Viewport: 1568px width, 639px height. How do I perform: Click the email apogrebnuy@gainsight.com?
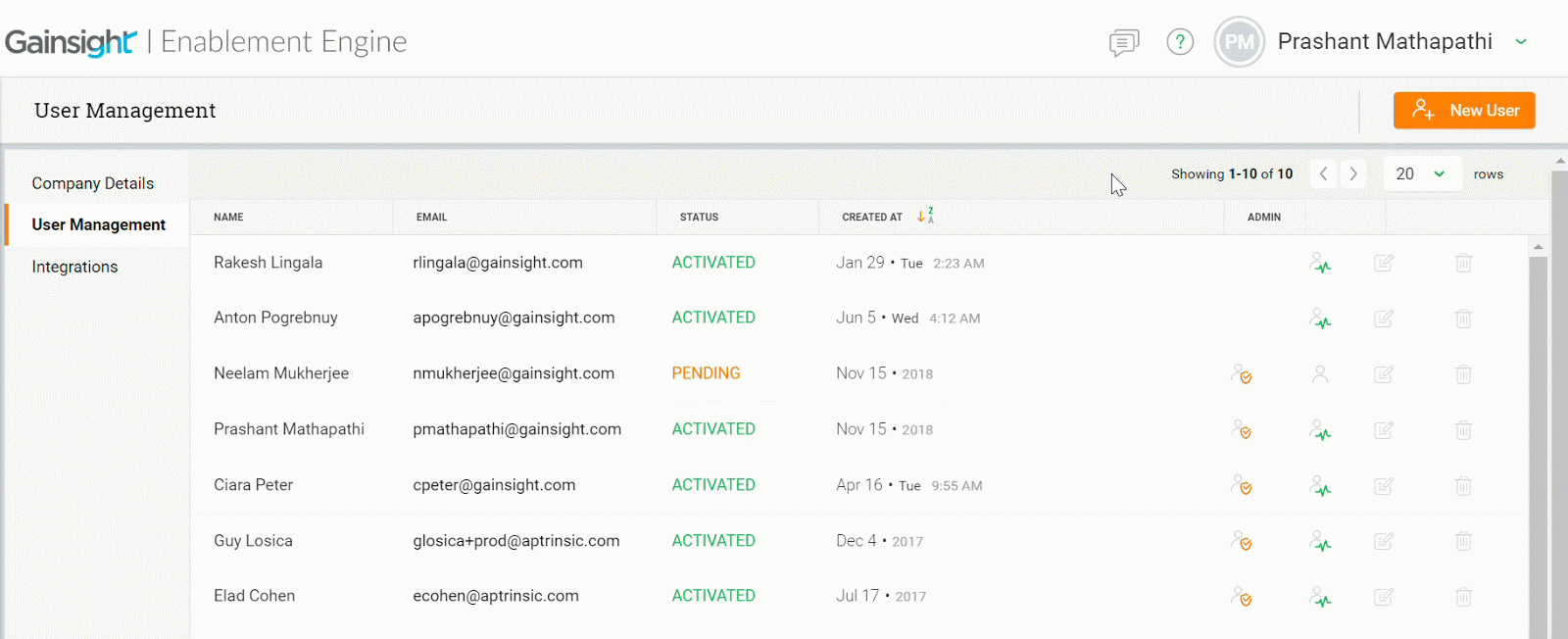tap(514, 318)
